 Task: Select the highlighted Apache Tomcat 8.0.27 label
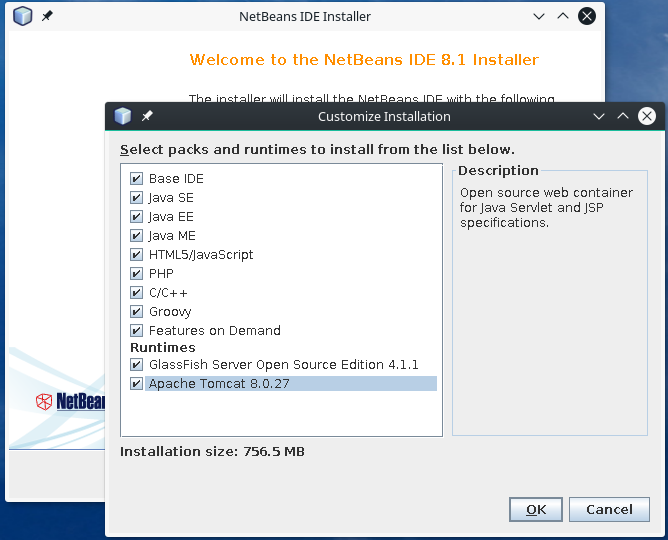click(x=219, y=384)
